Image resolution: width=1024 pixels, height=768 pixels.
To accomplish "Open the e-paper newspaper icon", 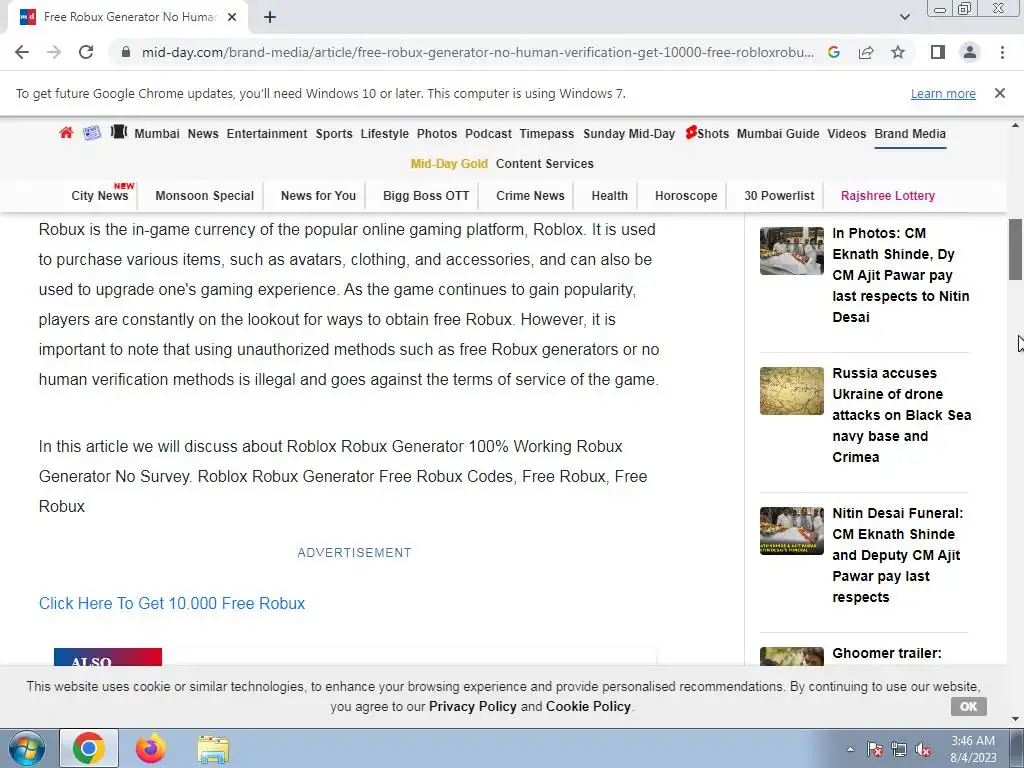I will click(91, 133).
